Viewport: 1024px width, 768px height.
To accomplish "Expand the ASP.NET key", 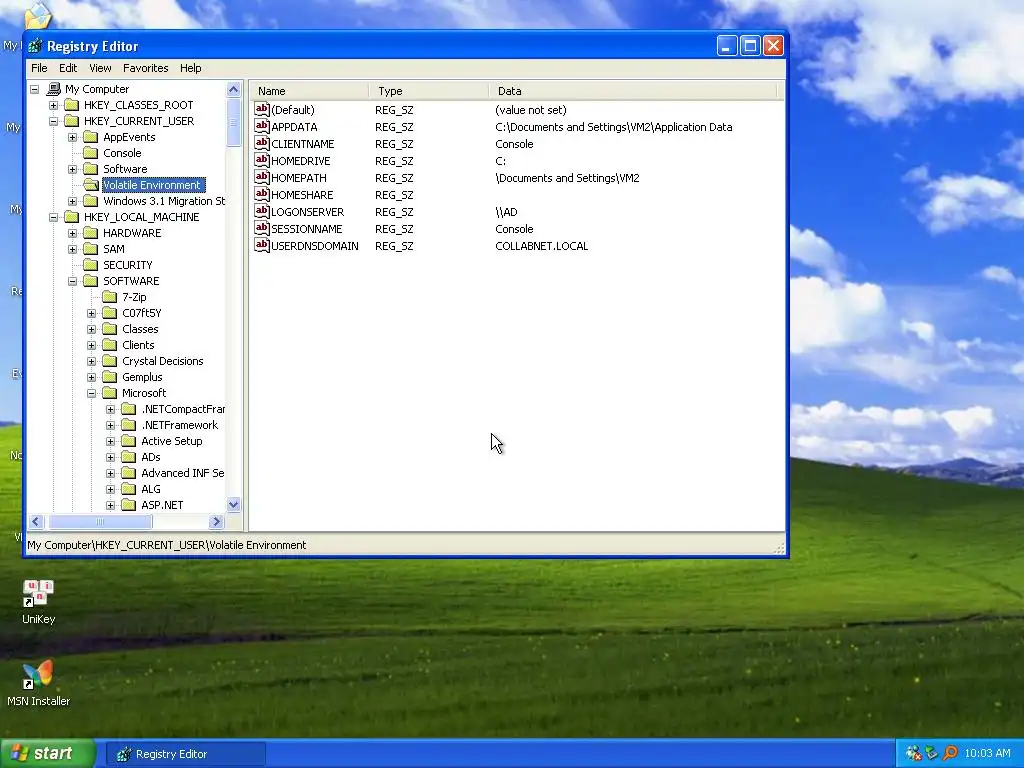I will [x=110, y=505].
